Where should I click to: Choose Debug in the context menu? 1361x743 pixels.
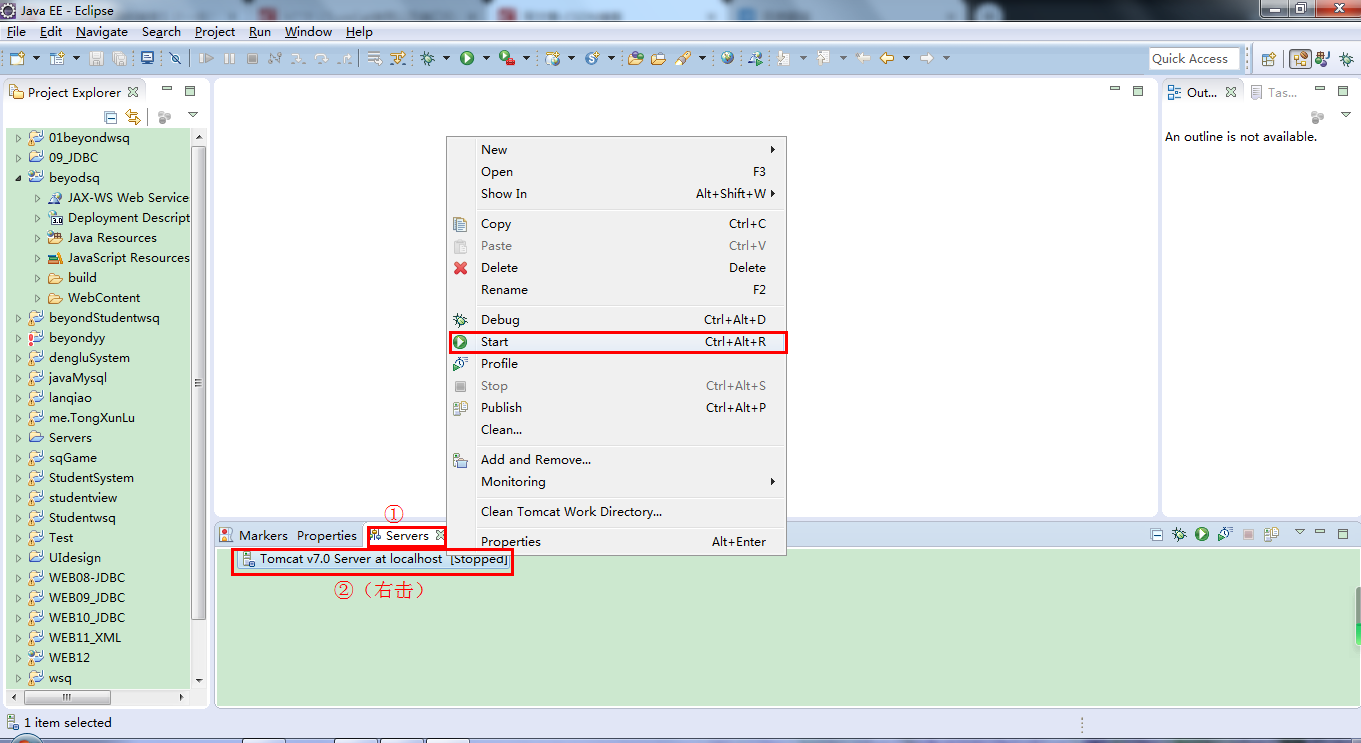click(617, 320)
